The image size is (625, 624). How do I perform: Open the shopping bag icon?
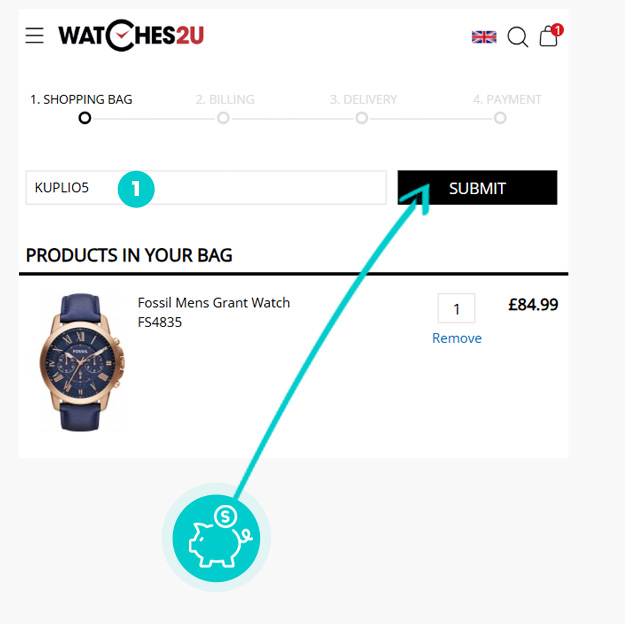tap(548, 36)
